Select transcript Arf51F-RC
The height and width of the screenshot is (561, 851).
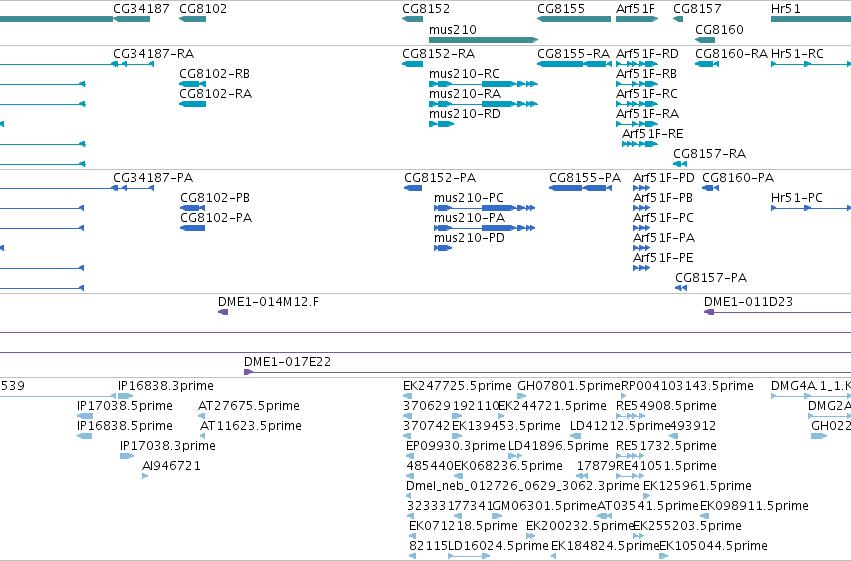(647, 94)
